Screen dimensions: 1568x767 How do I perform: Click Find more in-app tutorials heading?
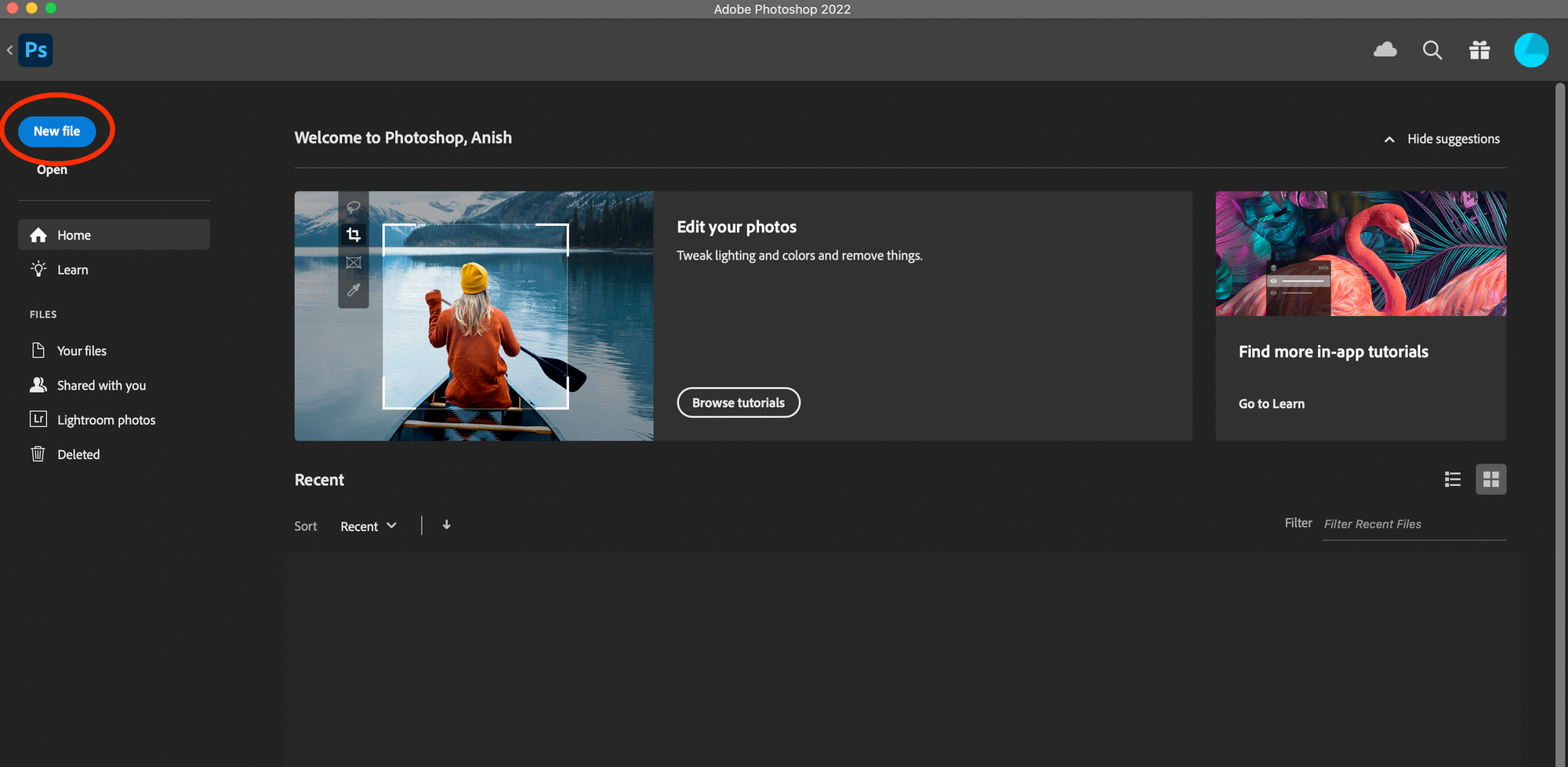[1334, 351]
